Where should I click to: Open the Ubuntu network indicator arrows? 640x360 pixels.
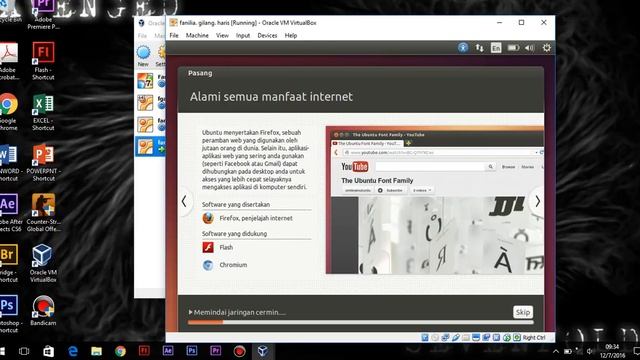point(479,48)
